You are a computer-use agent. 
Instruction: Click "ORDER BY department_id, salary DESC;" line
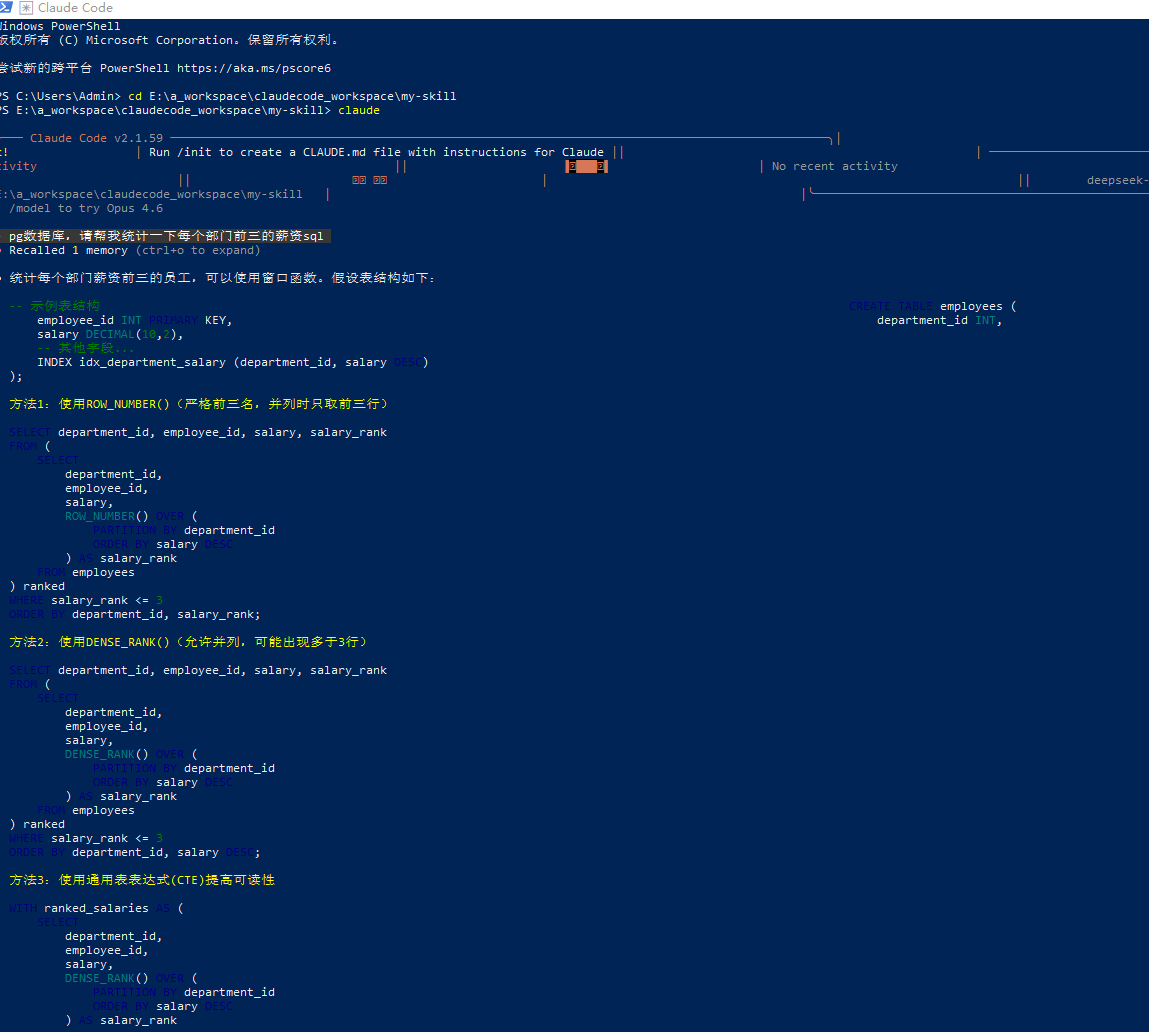tap(135, 853)
